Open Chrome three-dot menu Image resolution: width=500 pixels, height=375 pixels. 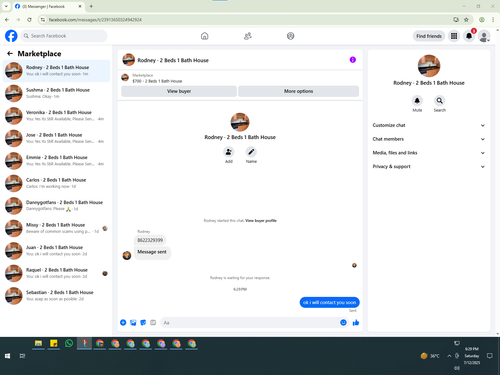493,20
